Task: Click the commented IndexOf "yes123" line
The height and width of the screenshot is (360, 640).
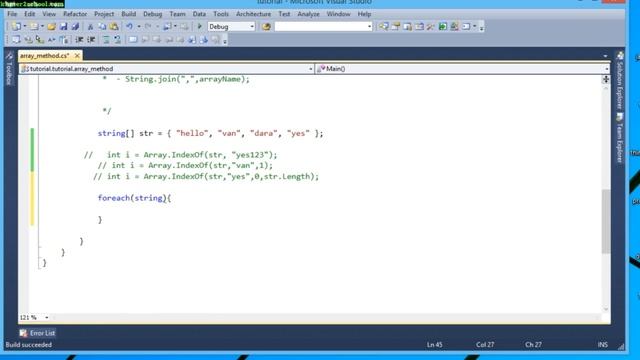Action: coord(180,155)
